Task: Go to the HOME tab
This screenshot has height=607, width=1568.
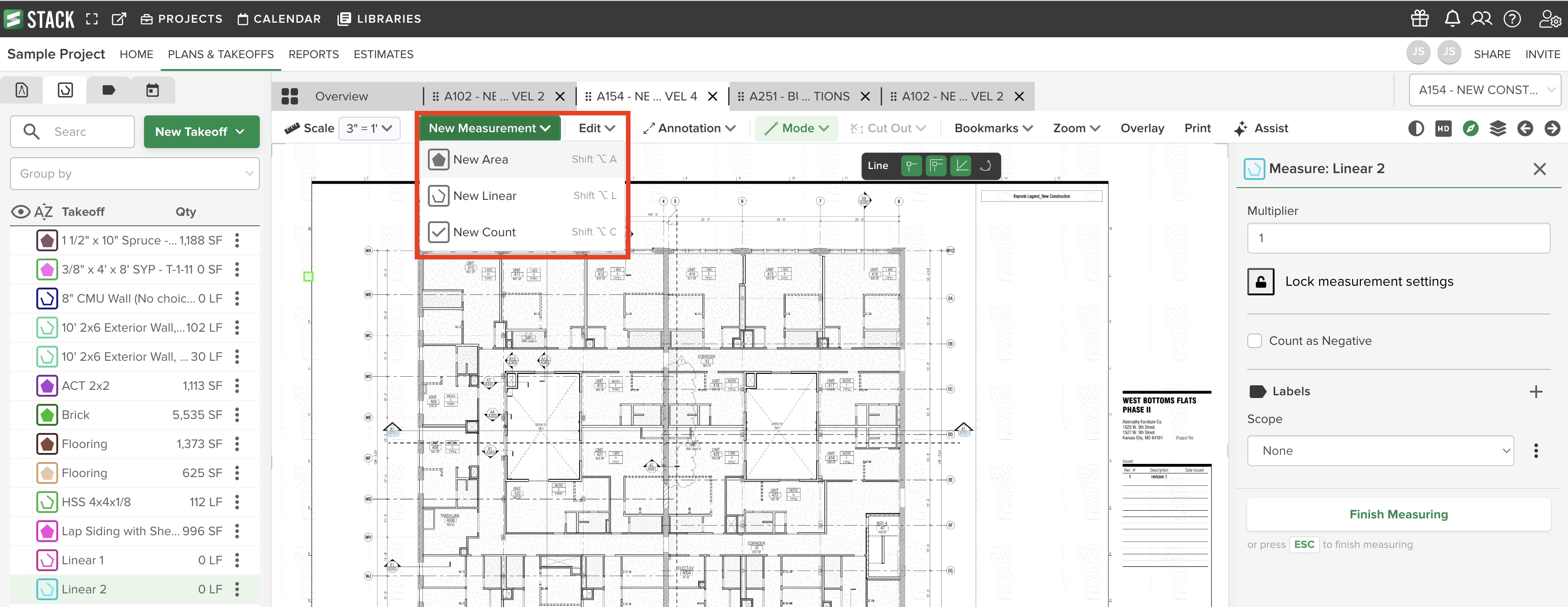Action: [136, 54]
